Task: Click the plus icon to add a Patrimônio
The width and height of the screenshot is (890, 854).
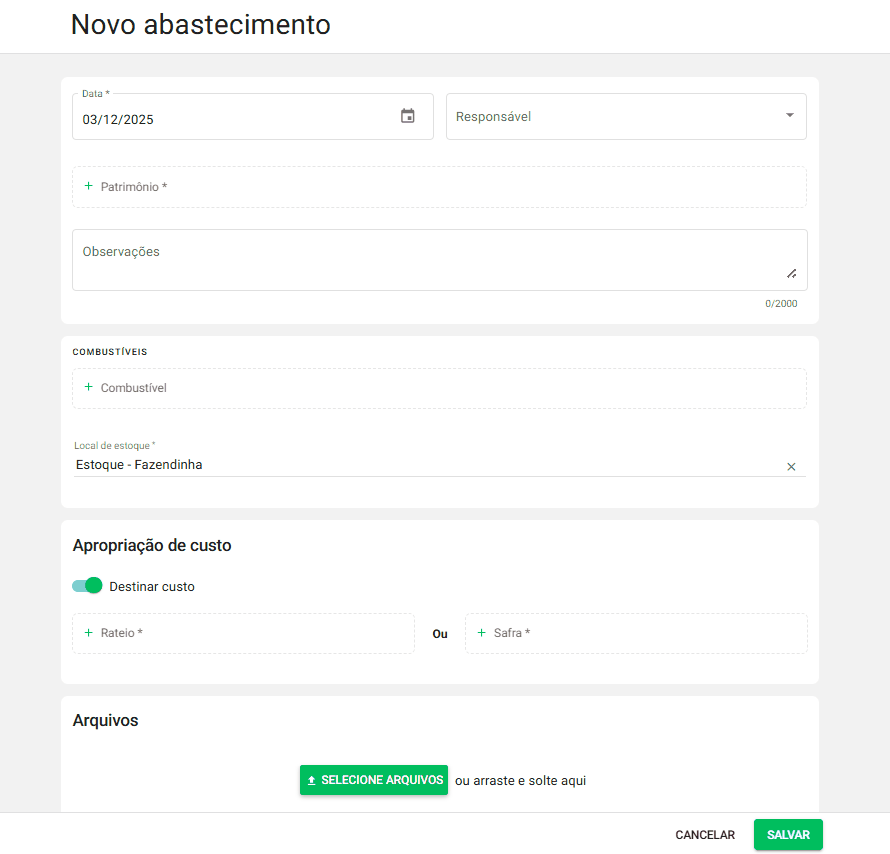Action: [87, 187]
